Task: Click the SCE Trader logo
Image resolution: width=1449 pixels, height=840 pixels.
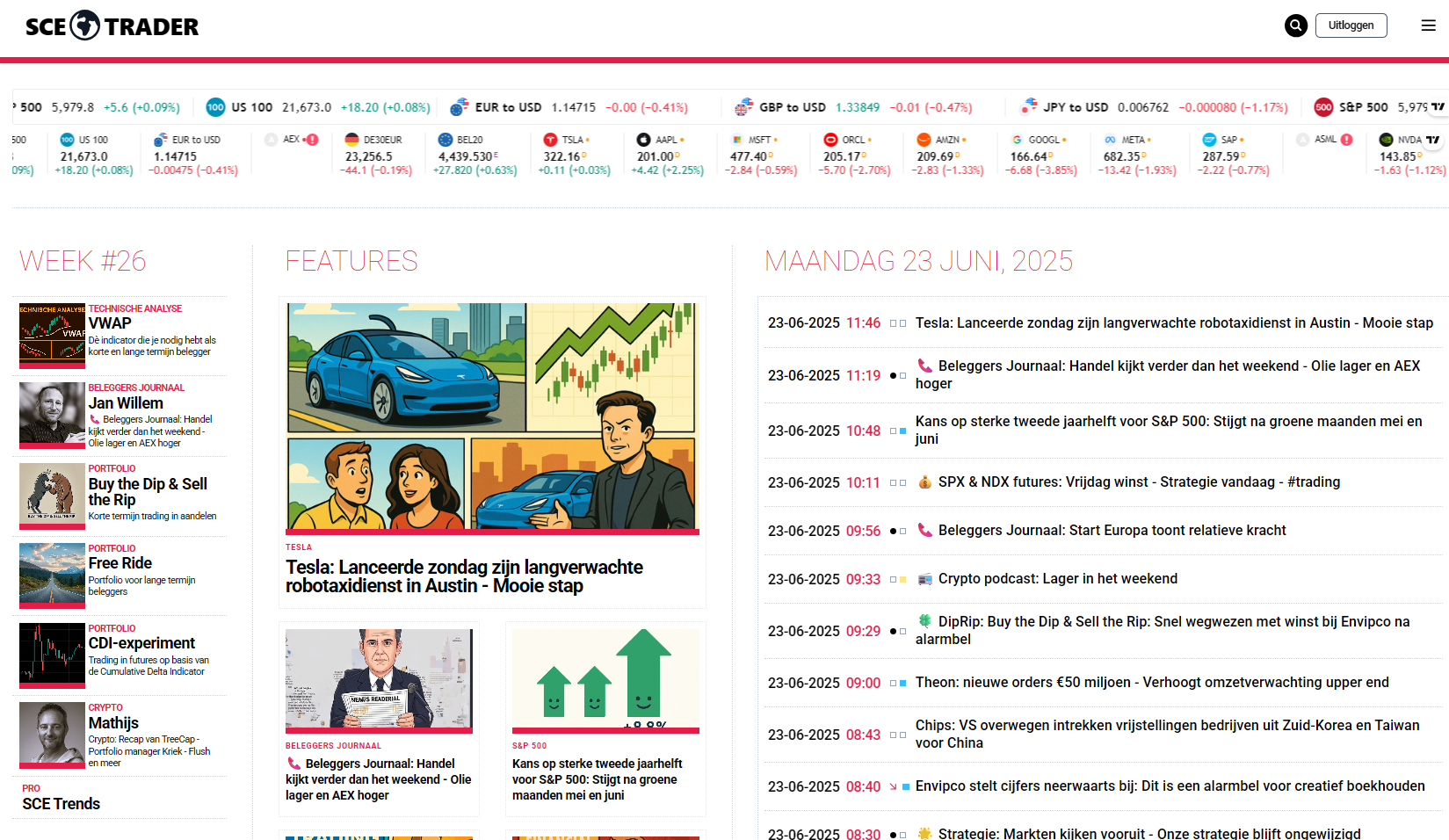Action: 112,26
